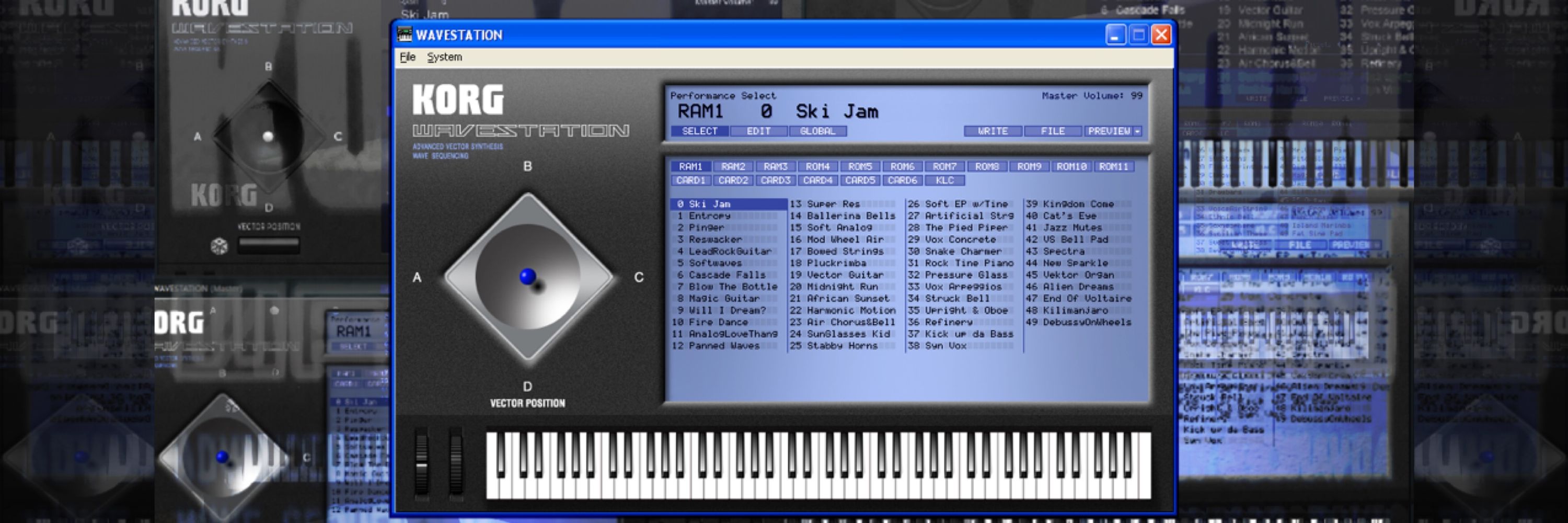Close the WAVESTATION window
The width and height of the screenshot is (1568, 523).
pyautogui.click(x=1161, y=35)
